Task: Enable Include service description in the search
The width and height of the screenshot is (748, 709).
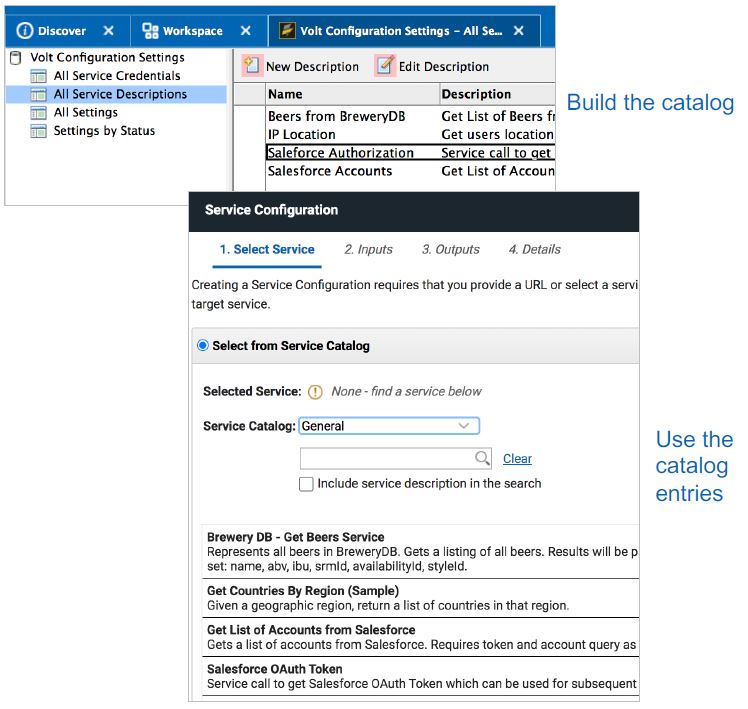Action: [306, 484]
